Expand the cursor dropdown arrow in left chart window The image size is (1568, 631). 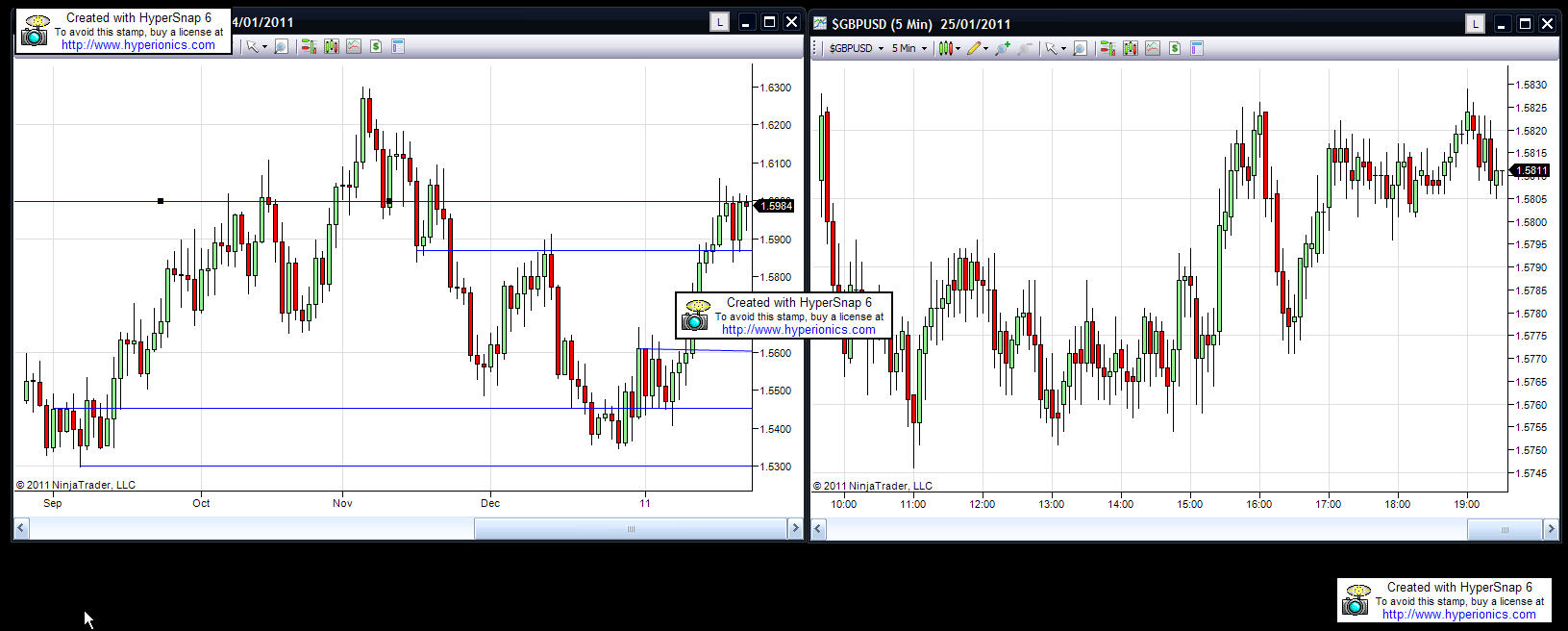[x=264, y=46]
